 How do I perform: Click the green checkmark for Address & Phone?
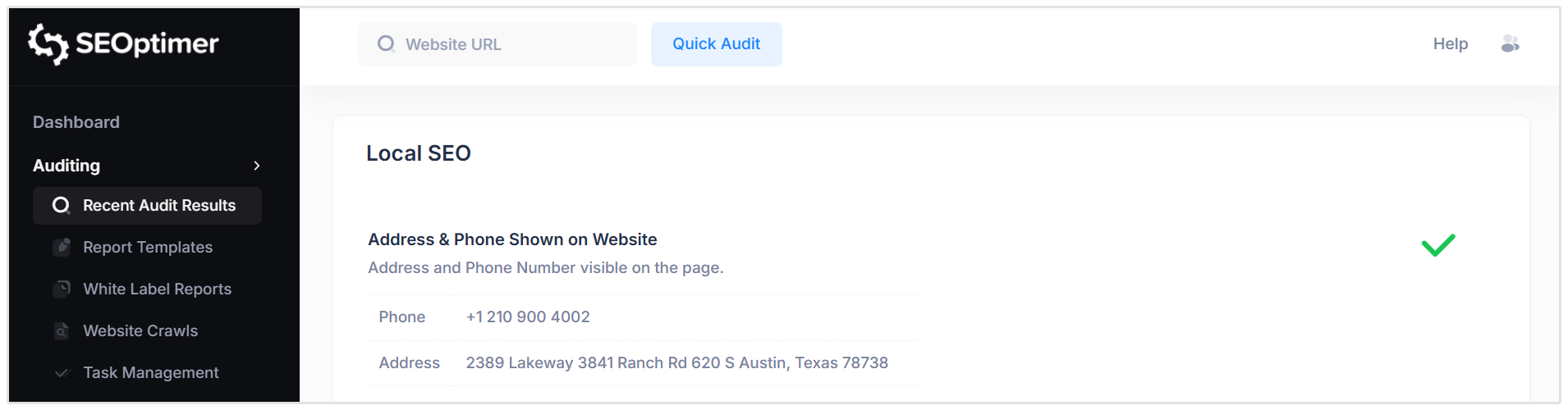coord(1438,244)
